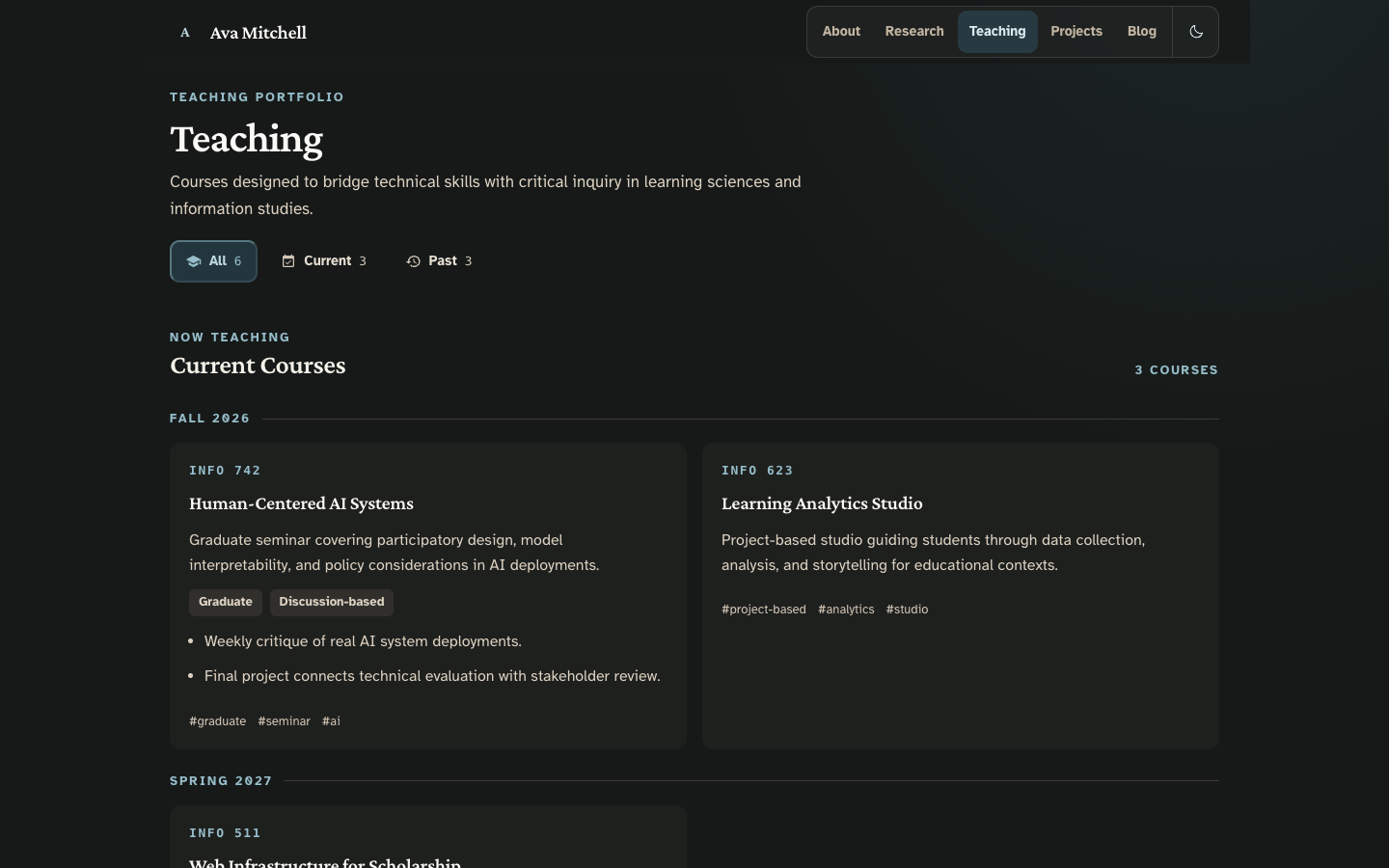Select the Teaching nav tab

997,32
